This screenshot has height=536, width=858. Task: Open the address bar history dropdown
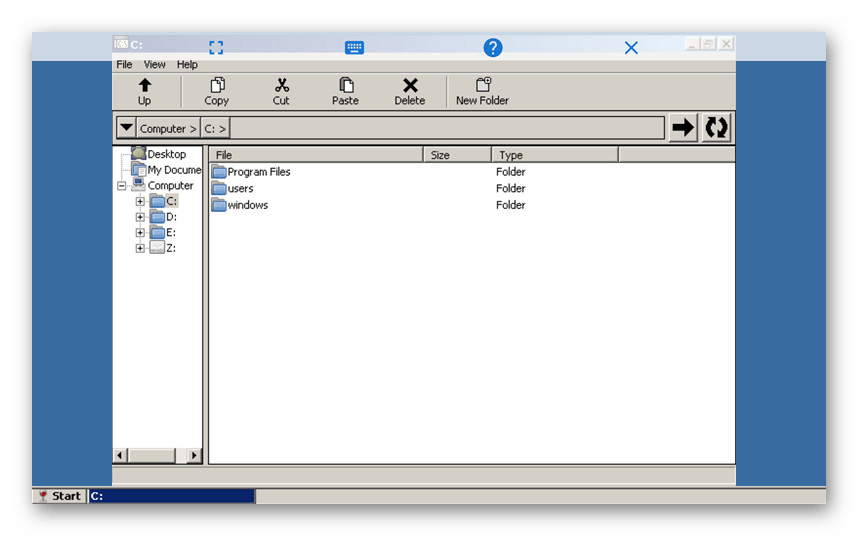click(126, 128)
